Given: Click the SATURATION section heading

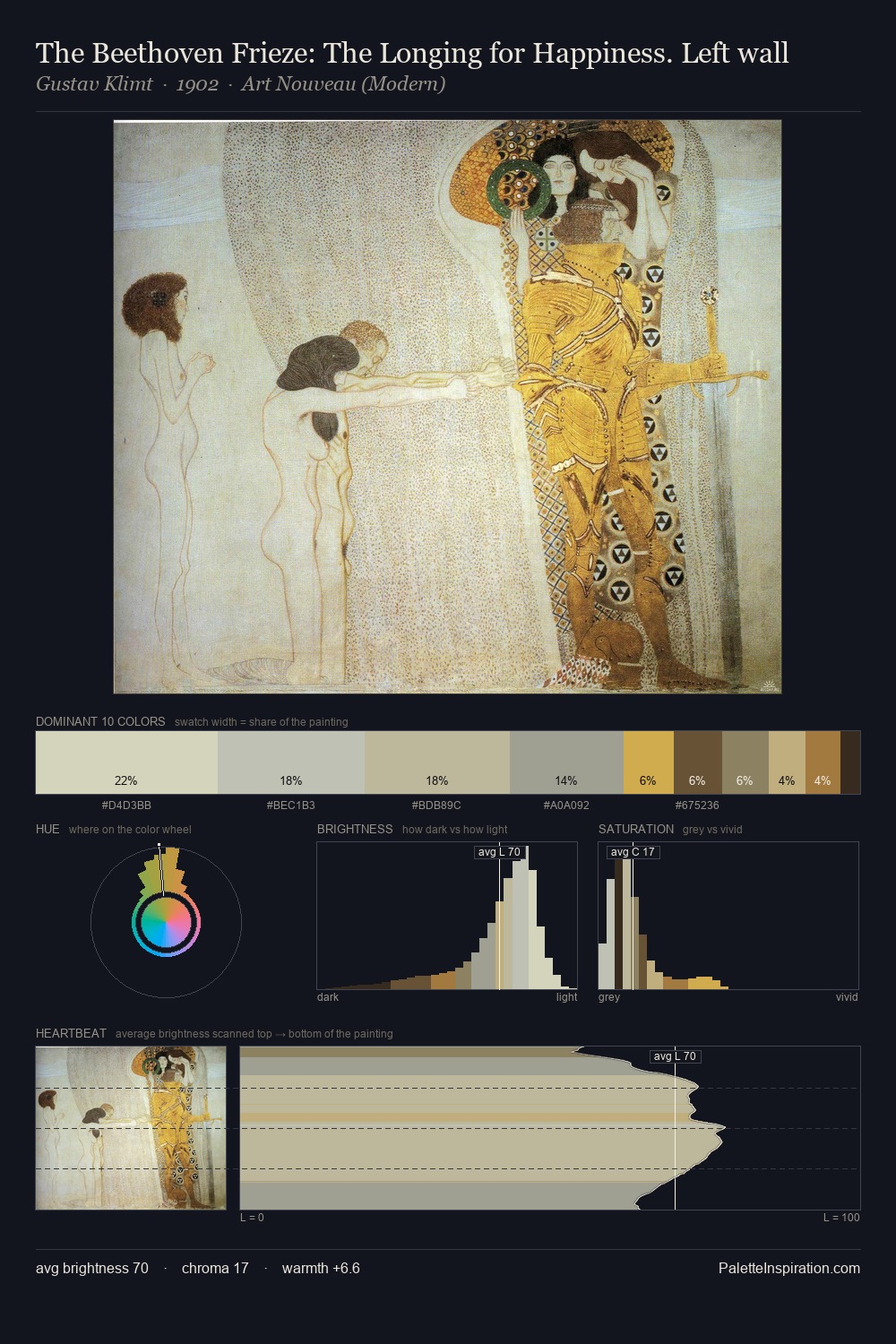Looking at the screenshot, I should [x=636, y=829].
